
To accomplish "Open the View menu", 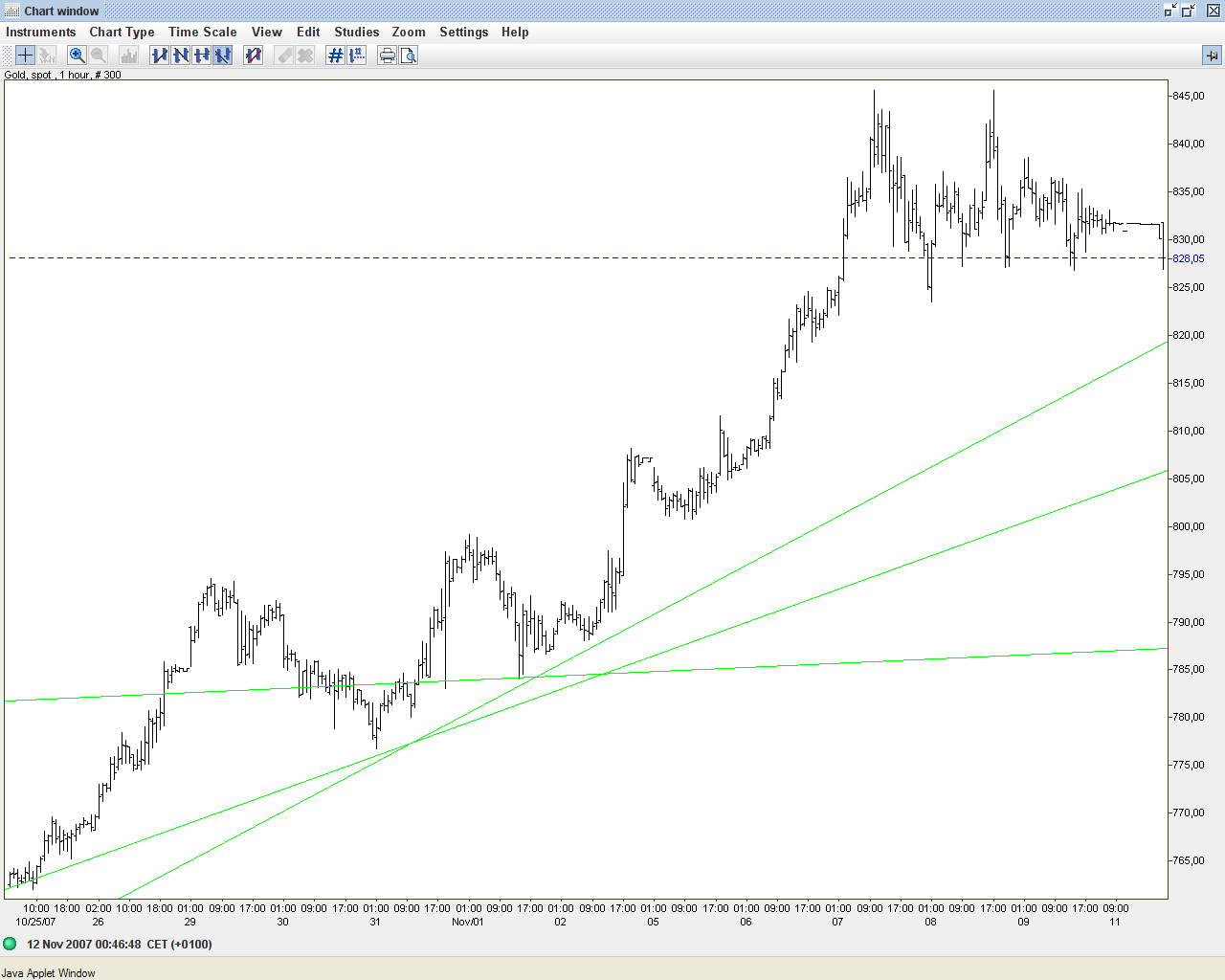I will 267,32.
